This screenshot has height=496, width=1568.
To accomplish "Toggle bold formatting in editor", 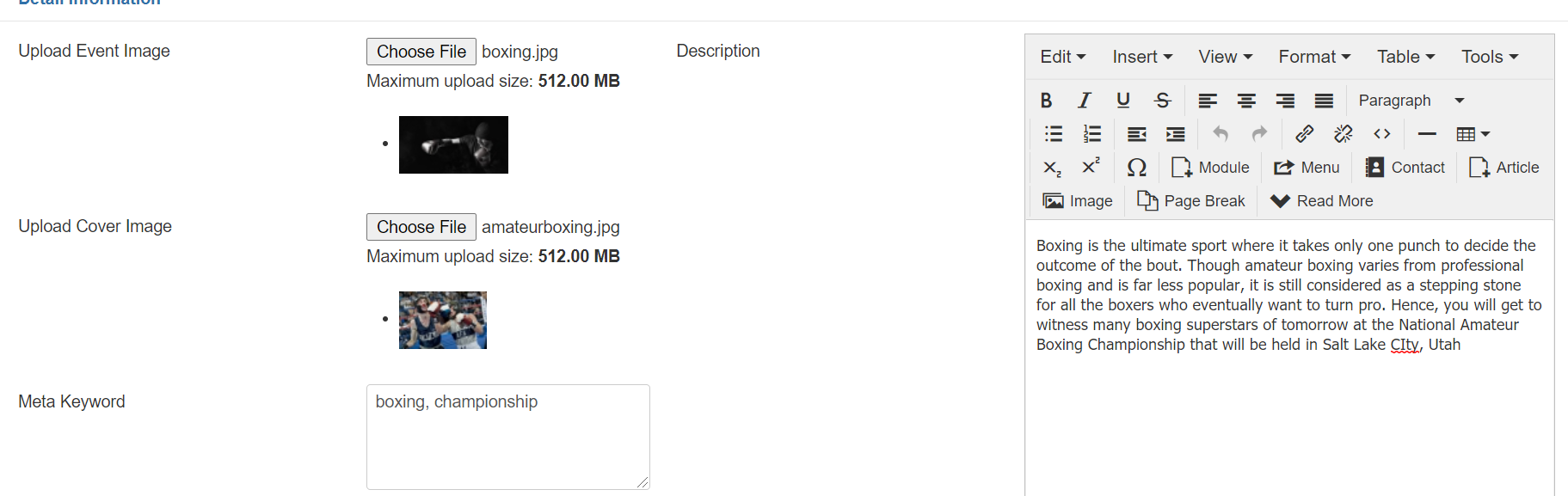I will pos(1046,101).
